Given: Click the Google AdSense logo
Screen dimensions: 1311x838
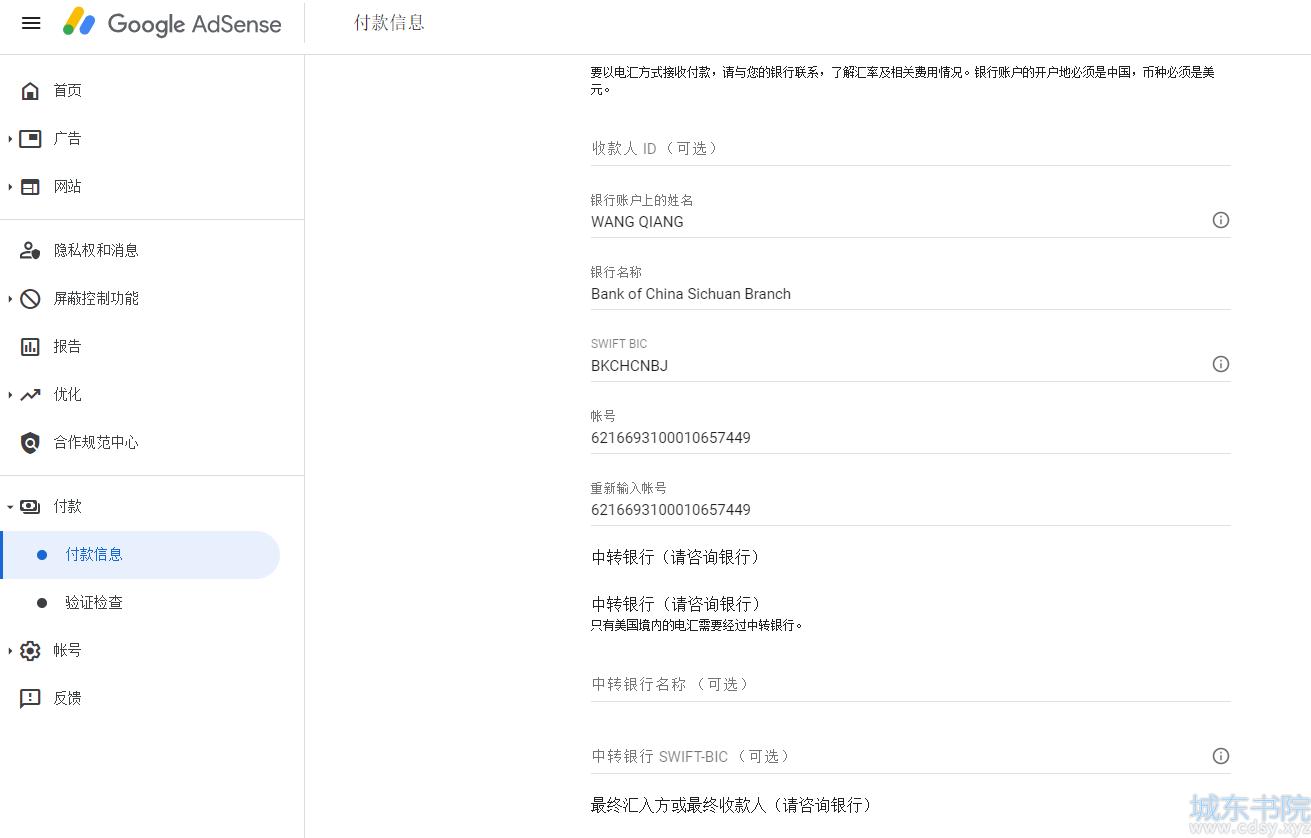Looking at the screenshot, I should pyautogui.click(x=172, y=23).
